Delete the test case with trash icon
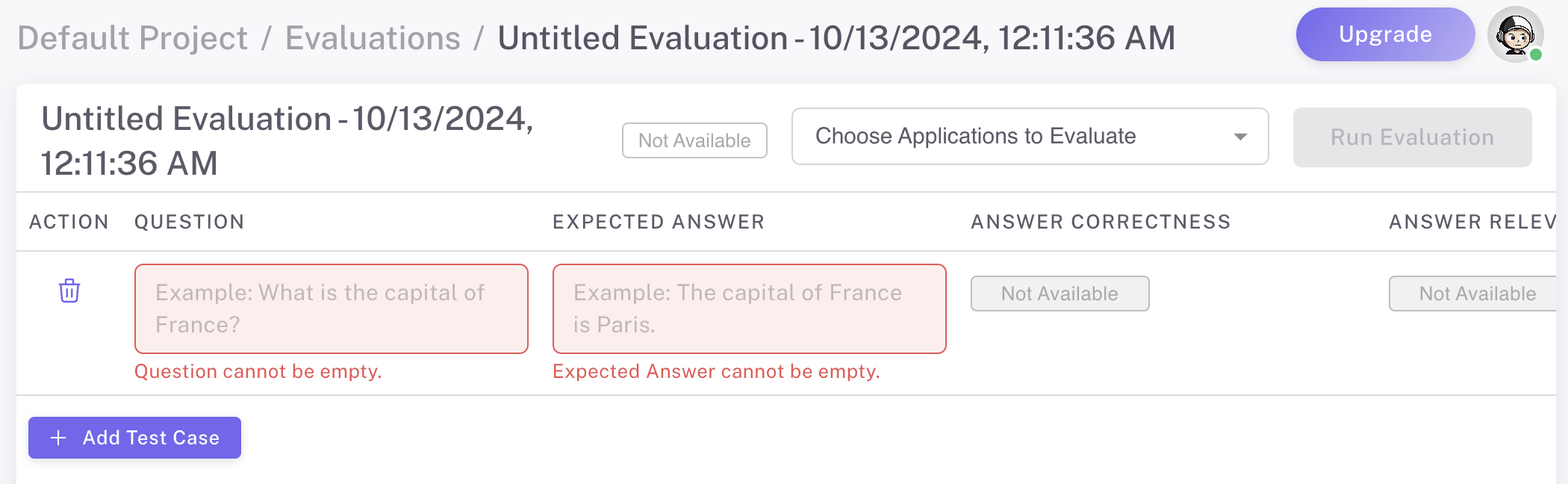 pos(69,291)
